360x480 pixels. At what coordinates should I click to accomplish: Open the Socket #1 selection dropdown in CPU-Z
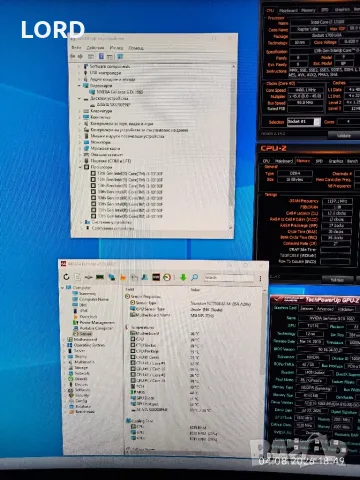coord(303,121)
